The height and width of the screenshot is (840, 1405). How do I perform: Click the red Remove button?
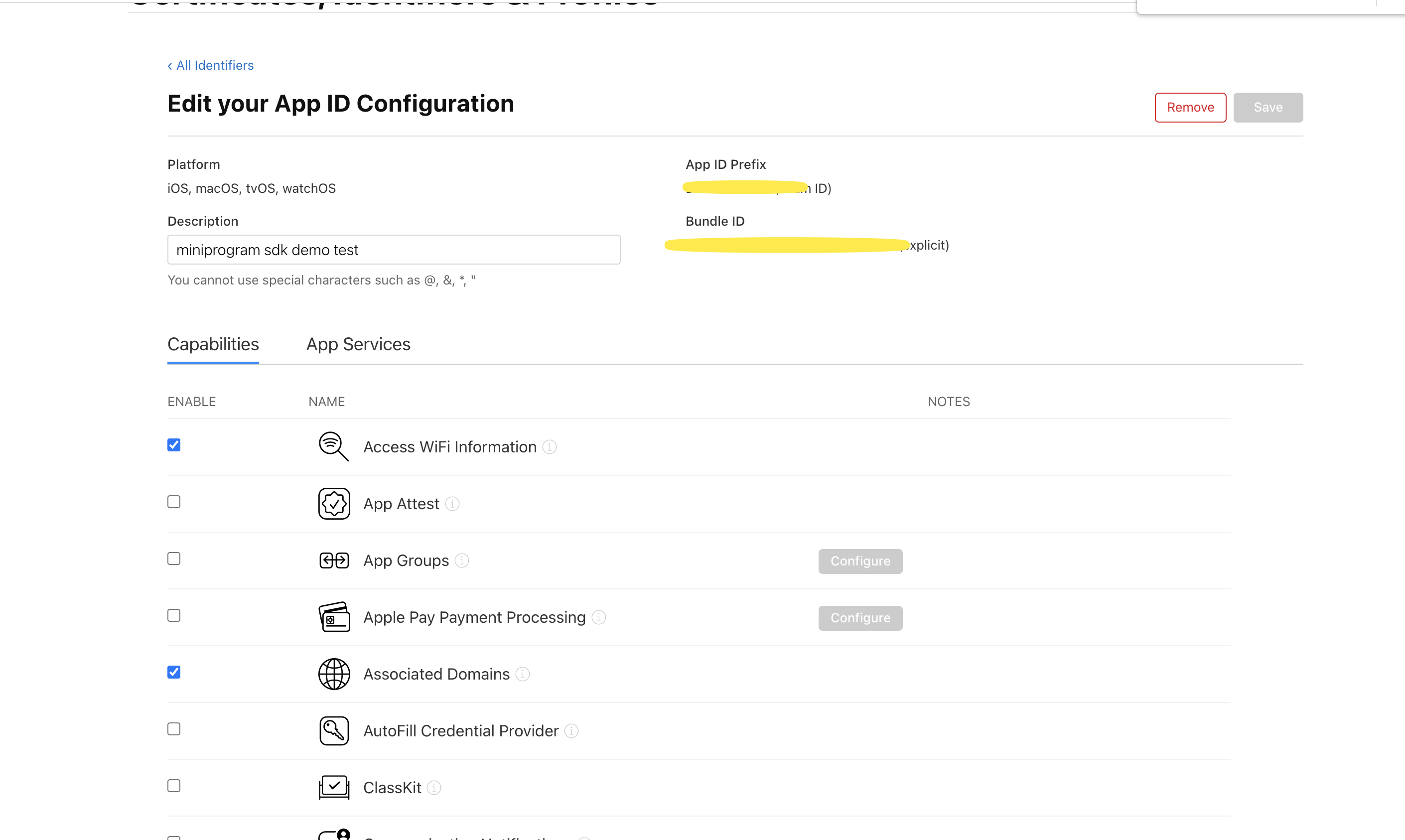click(1190, 108)
